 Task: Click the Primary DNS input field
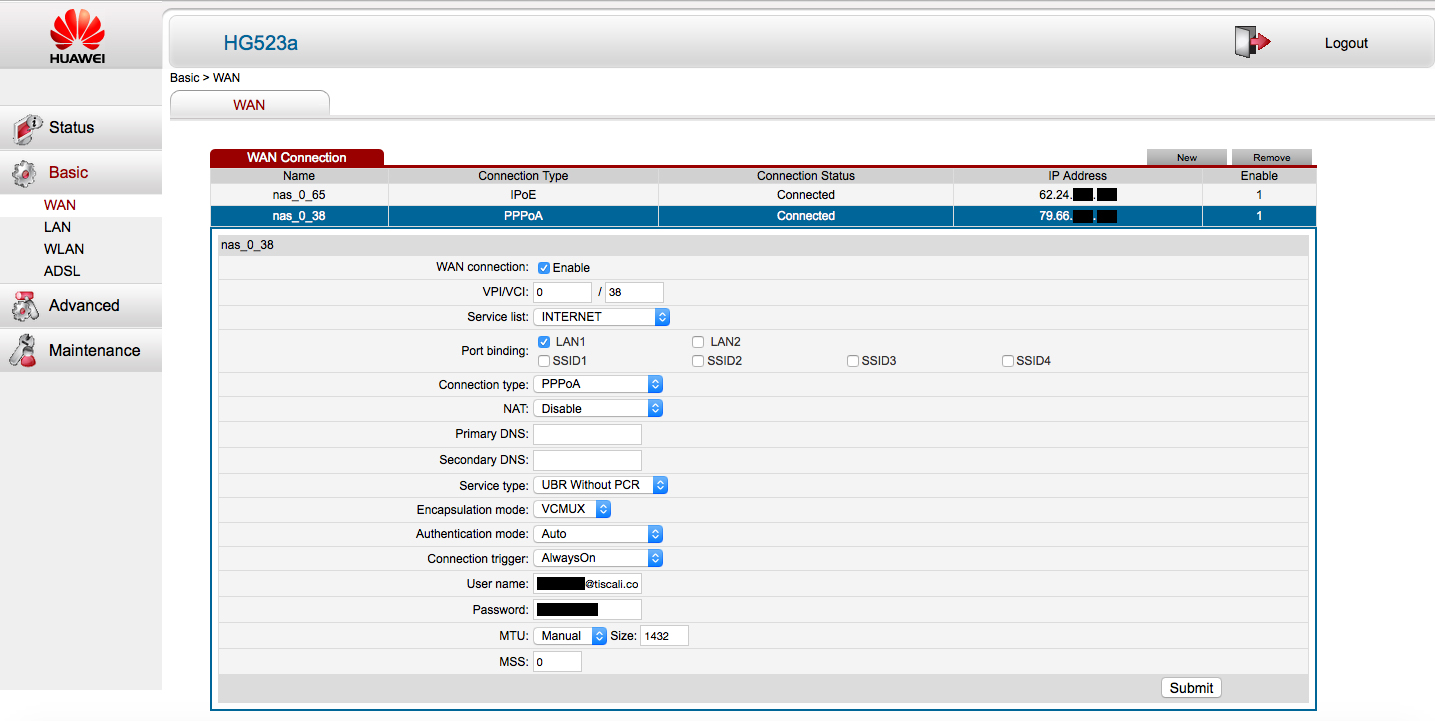587,434
